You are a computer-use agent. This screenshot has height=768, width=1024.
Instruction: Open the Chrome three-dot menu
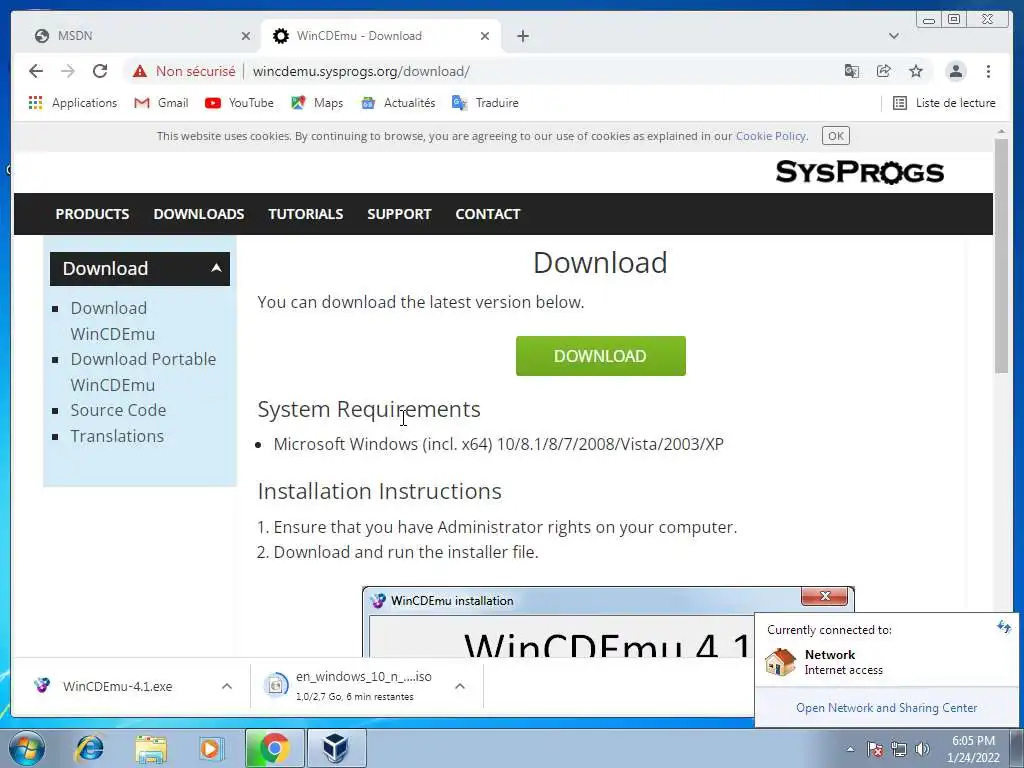[x=988, y=71]
